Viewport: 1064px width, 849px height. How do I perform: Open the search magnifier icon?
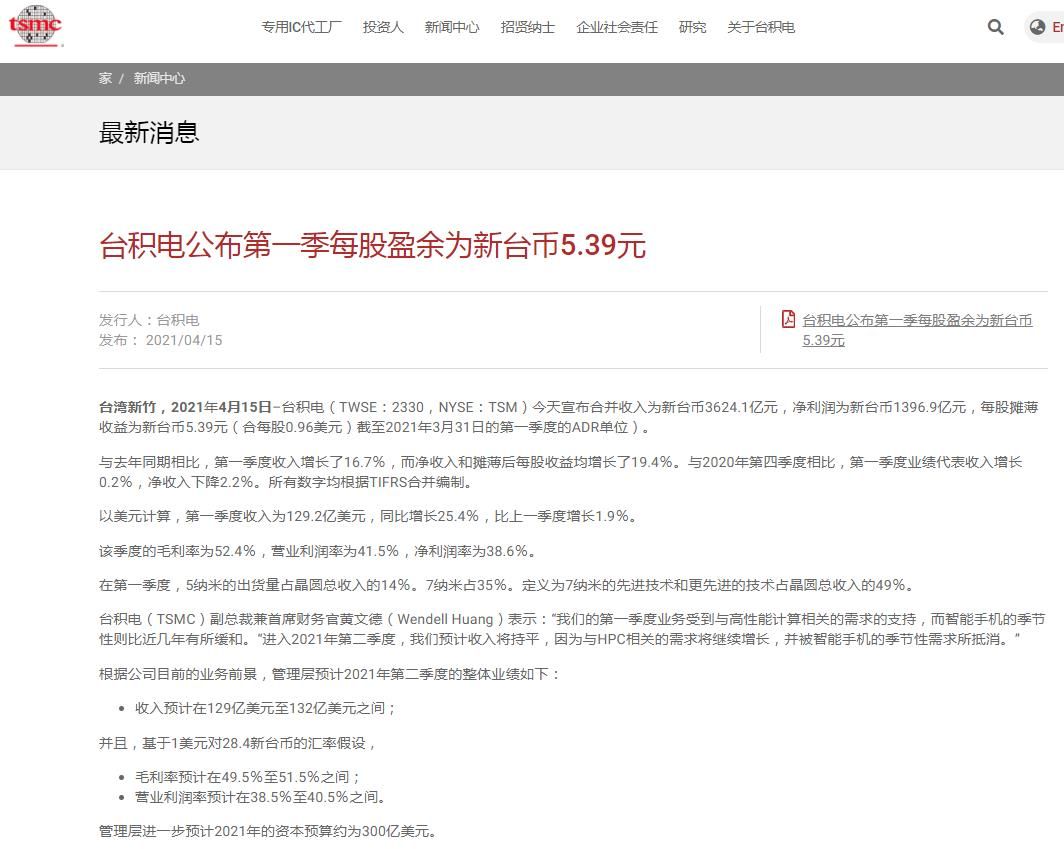pos(995,27)
